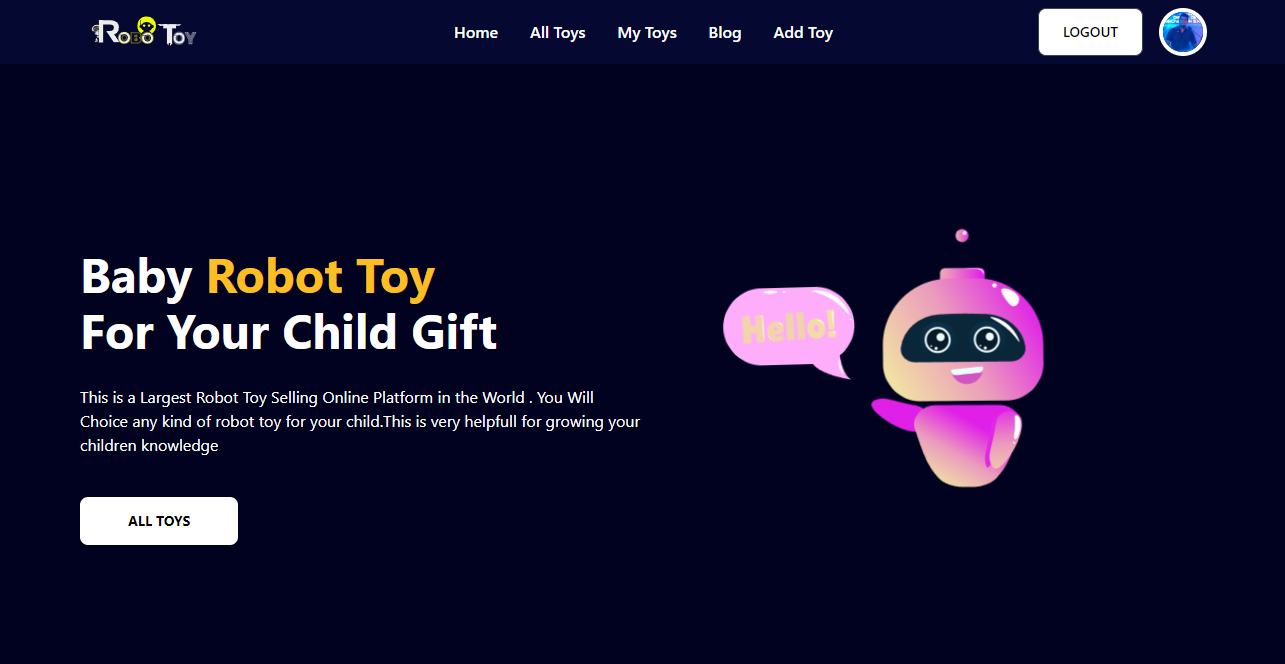Click the robot's dark visor face
This screenshot has width=1285, height=664.
point(963,342)
